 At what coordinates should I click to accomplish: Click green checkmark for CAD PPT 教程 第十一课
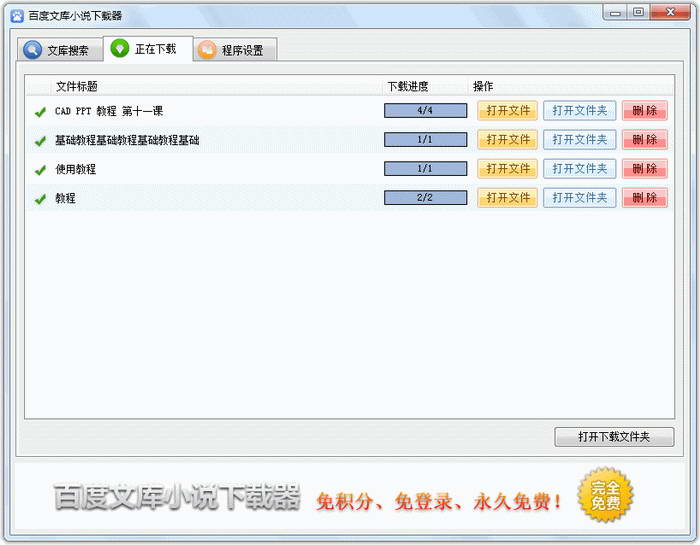(40, 112)
